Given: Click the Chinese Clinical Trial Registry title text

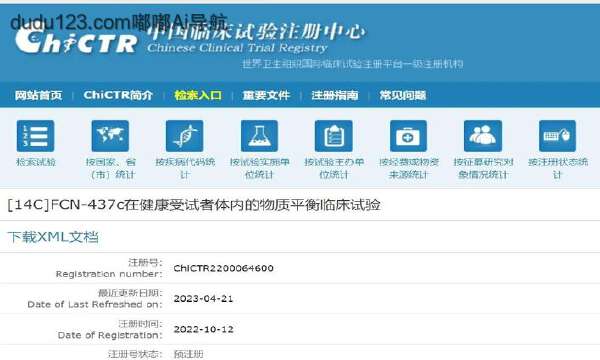Looking at the screenshot, I should 237,48.
